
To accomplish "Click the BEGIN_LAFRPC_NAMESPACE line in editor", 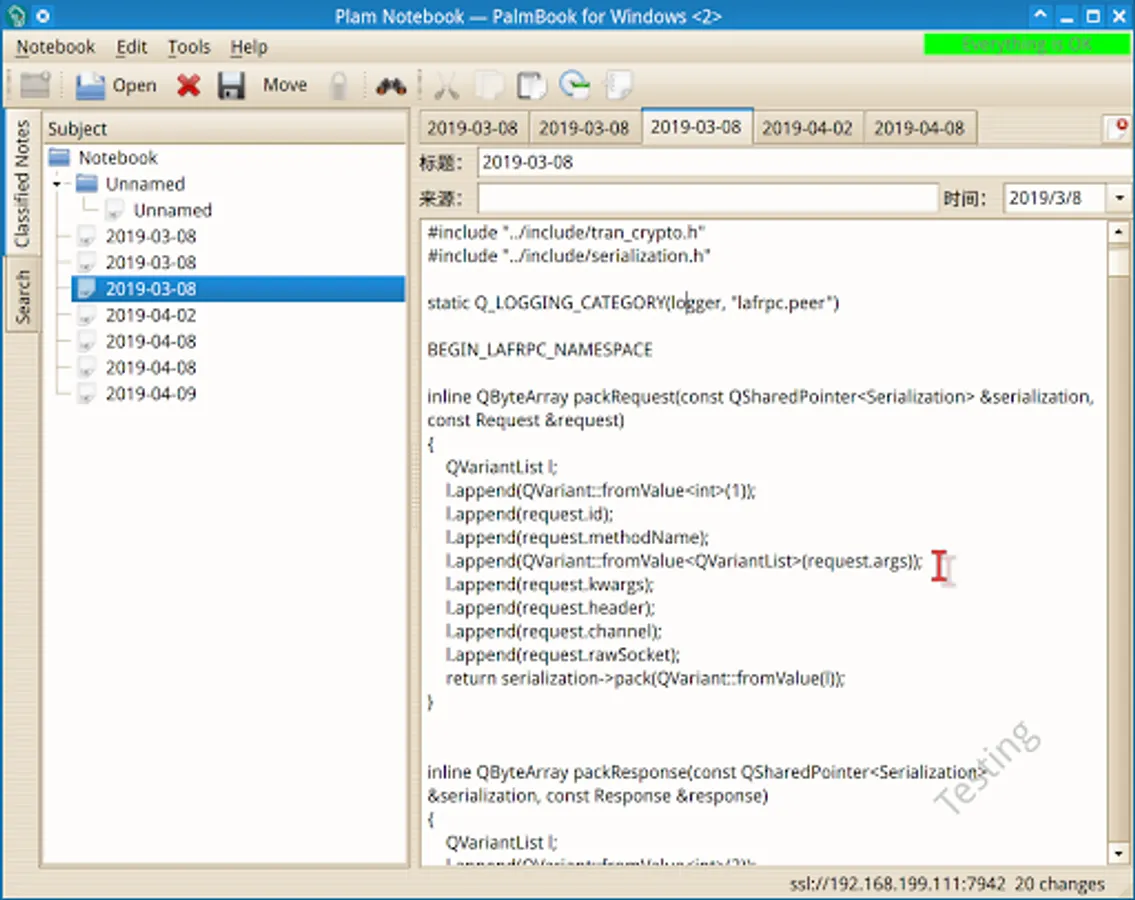I will (540, 350).
